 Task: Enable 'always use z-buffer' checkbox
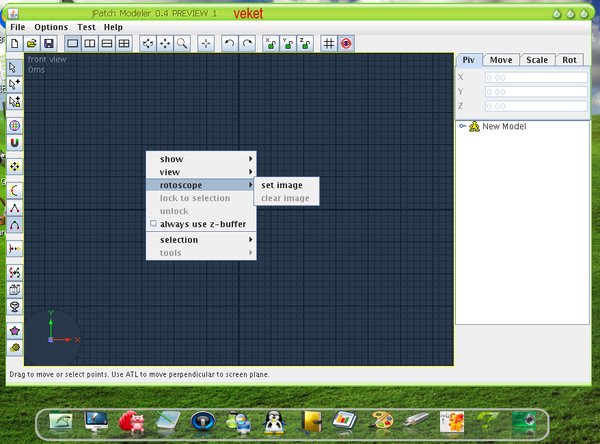(153, 224)
